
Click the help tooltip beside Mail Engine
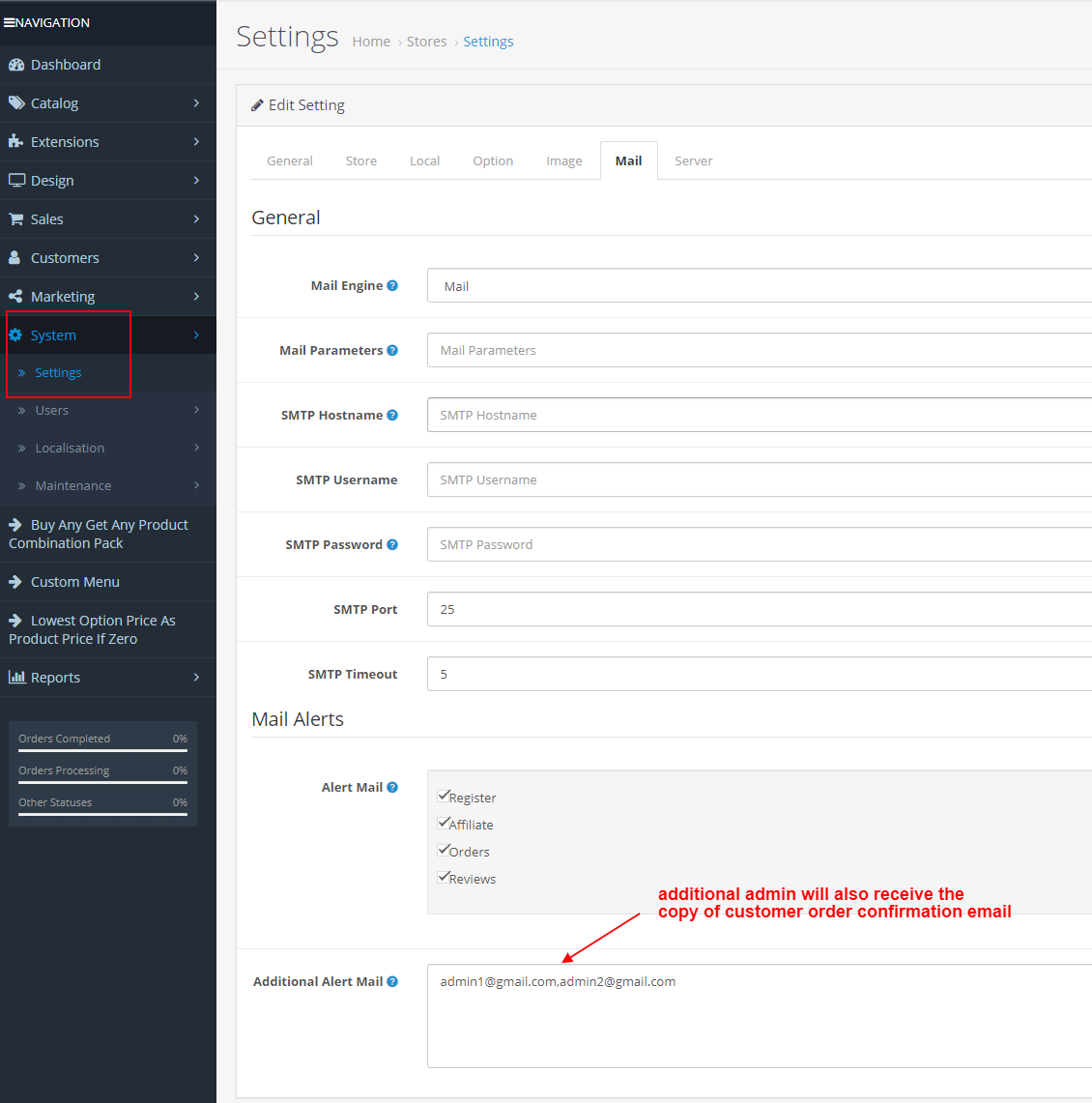[x=392, y=285]
